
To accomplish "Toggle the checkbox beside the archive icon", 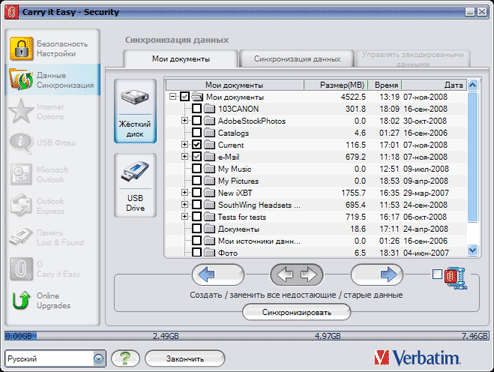I will (x=437, y=274).
